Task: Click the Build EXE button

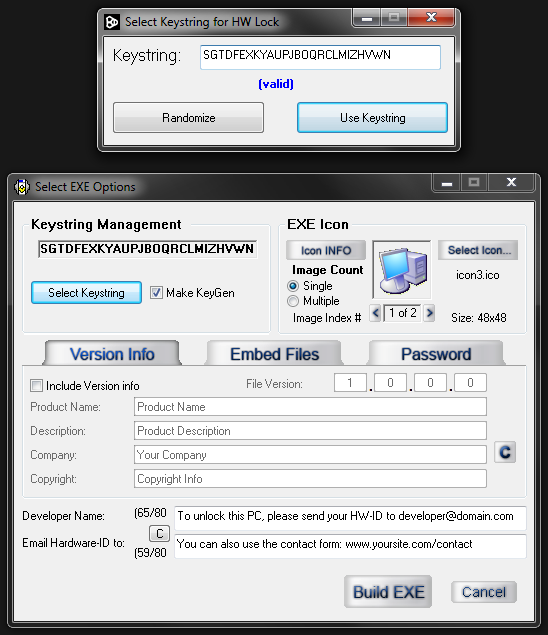Action: click(x=388, y=592)
